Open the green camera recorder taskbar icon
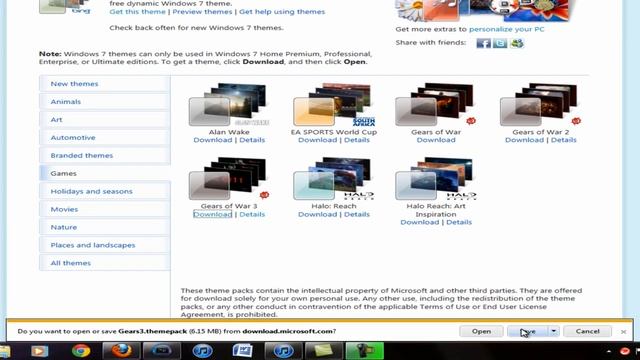Image resolution: width=640 pixels, height=360 pixels. tap(364, 351)
